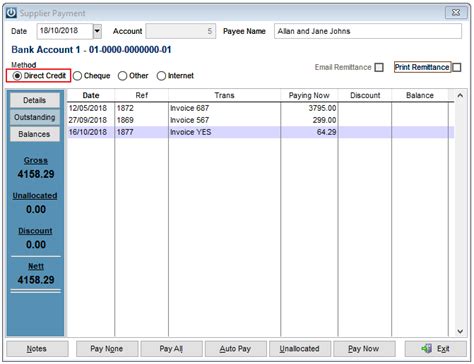Click into the Payee Name field
Screen dimensions: 474x364
368,31
